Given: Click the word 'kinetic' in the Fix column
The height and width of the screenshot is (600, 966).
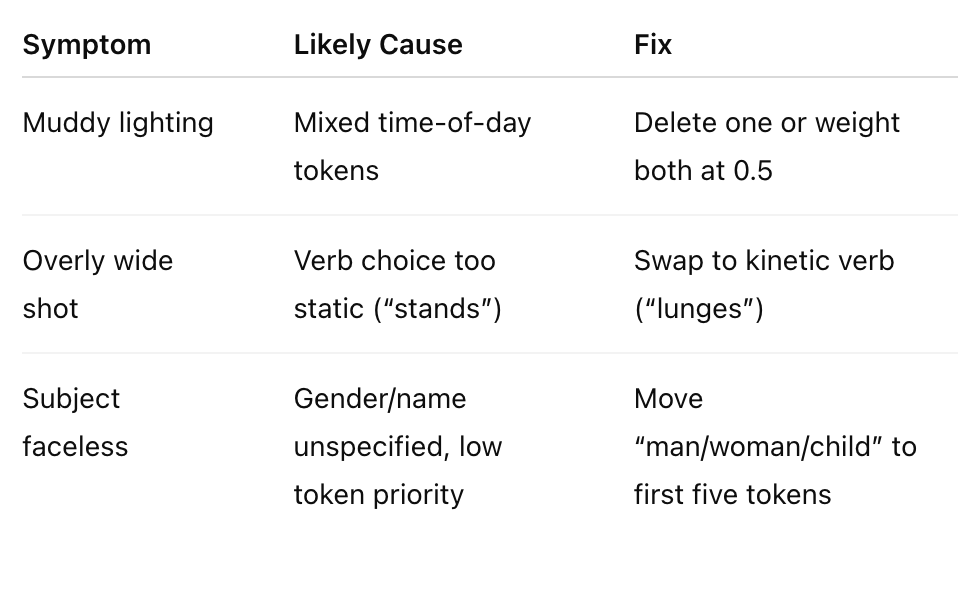Looking at the screenshot, I should point(772,261).
